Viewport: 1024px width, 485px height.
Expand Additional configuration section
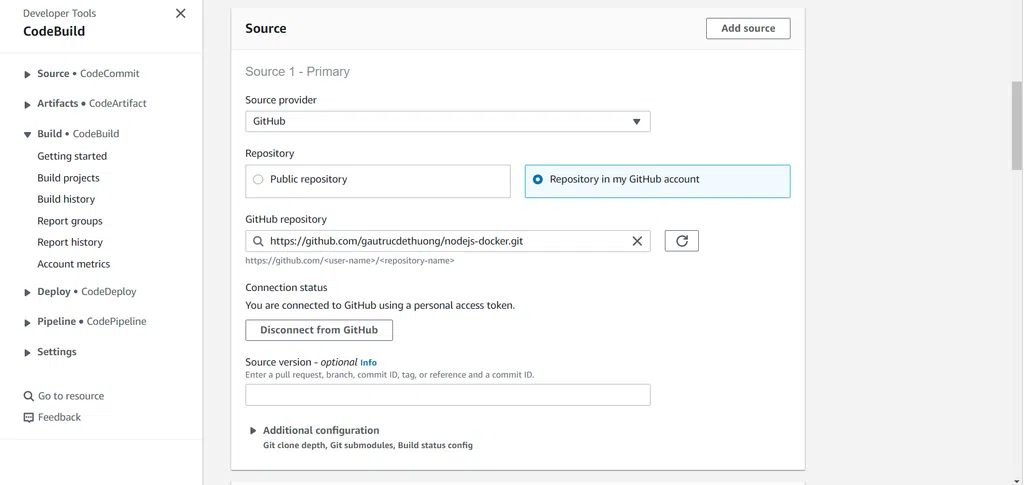click(x=253, y=431)
